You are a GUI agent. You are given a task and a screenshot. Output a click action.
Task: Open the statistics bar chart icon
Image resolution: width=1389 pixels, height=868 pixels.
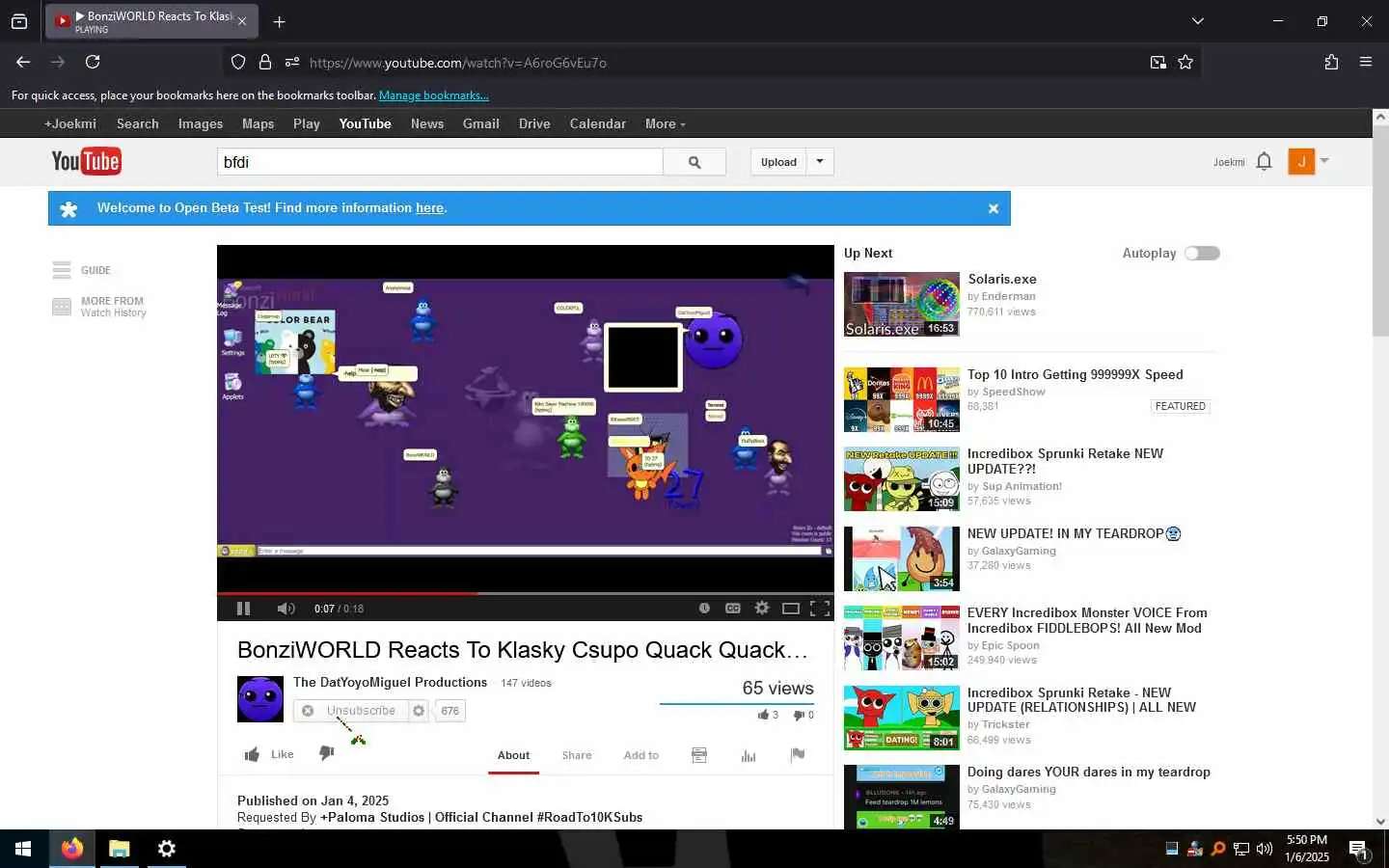click(x=749, y=755)
